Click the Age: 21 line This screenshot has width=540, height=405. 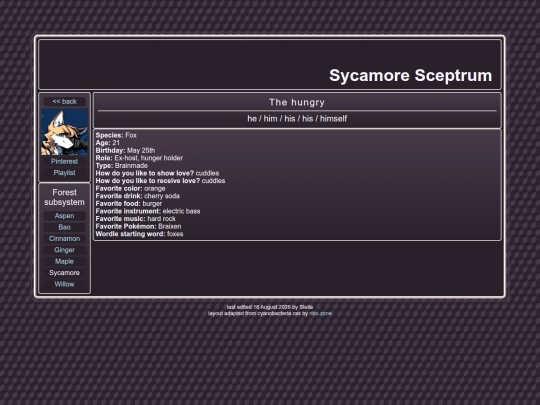(108, 143)
